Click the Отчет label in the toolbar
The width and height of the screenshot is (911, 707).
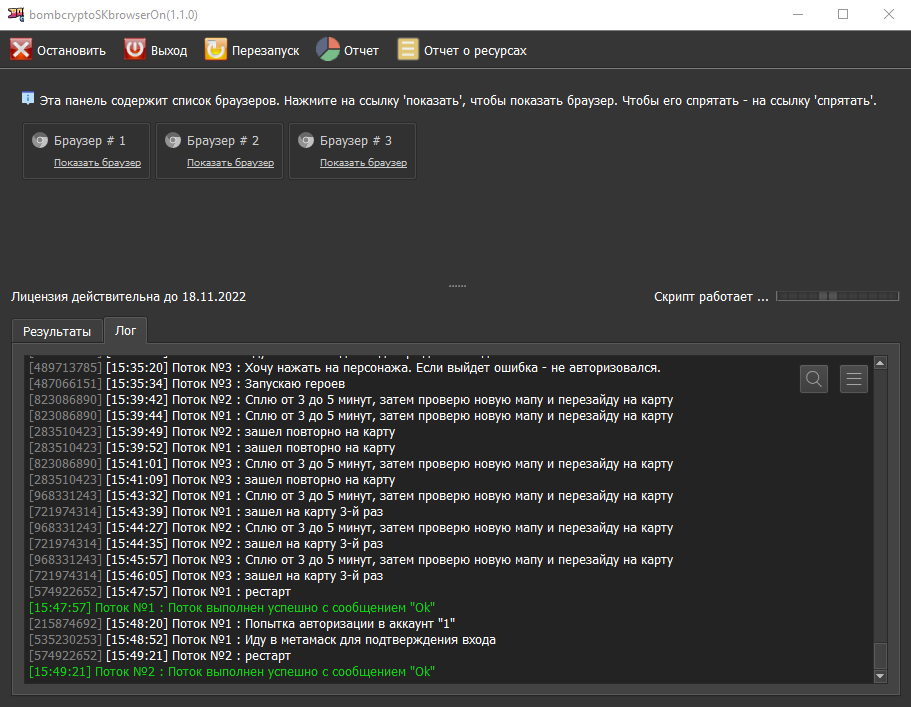coord(361,51)
